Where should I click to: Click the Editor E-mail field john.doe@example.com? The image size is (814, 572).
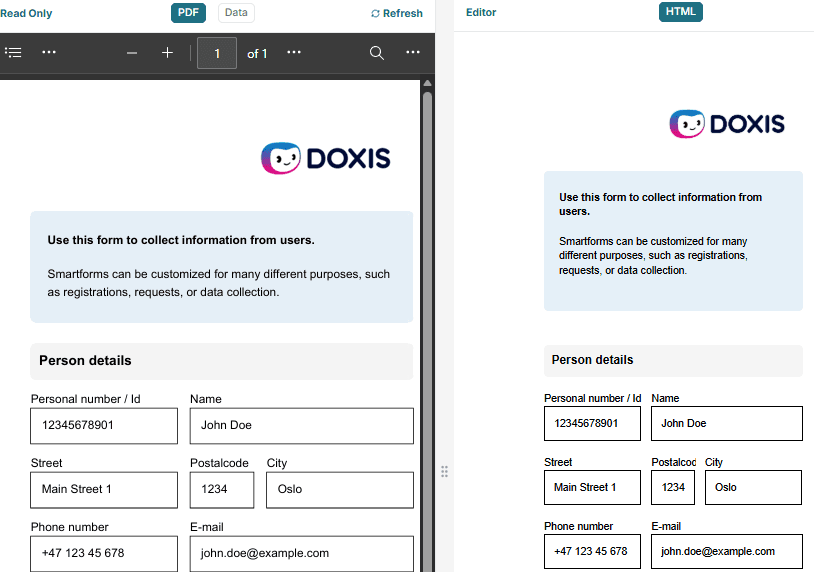(727, 551)
